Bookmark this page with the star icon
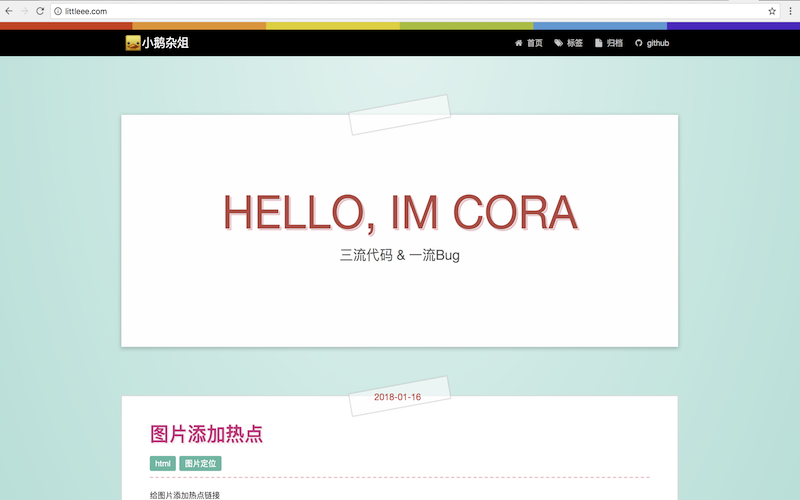Viewport: 800px width, 500px height. tap(772, 10)
